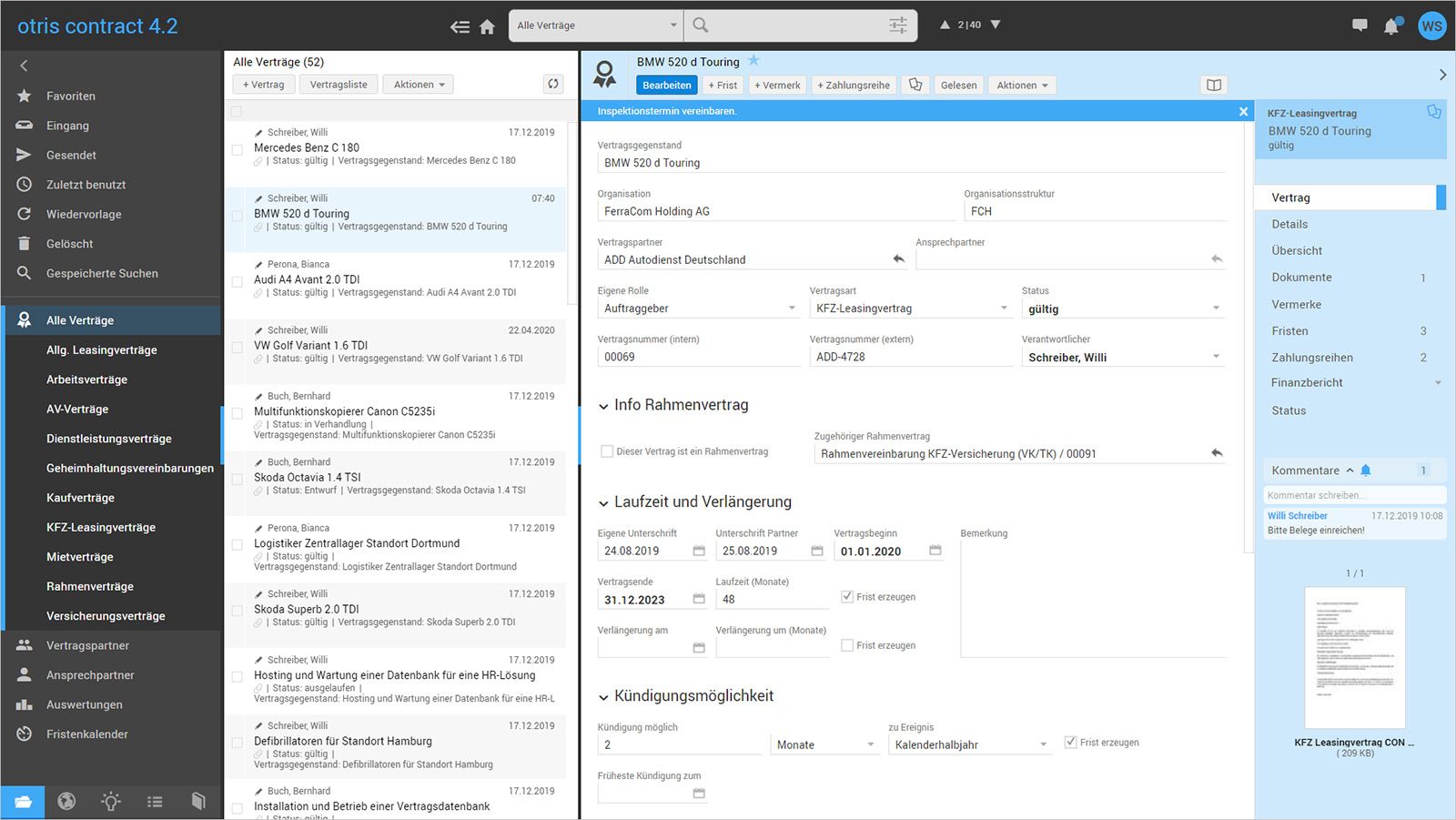The width and height of the screenshot is (1456, 820).
Task: Open the book view icon in contract toolbar
Action: [1214, 85]
